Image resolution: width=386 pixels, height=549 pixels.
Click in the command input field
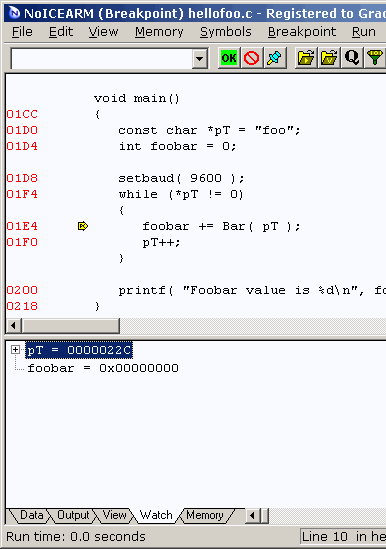(102, 58)
